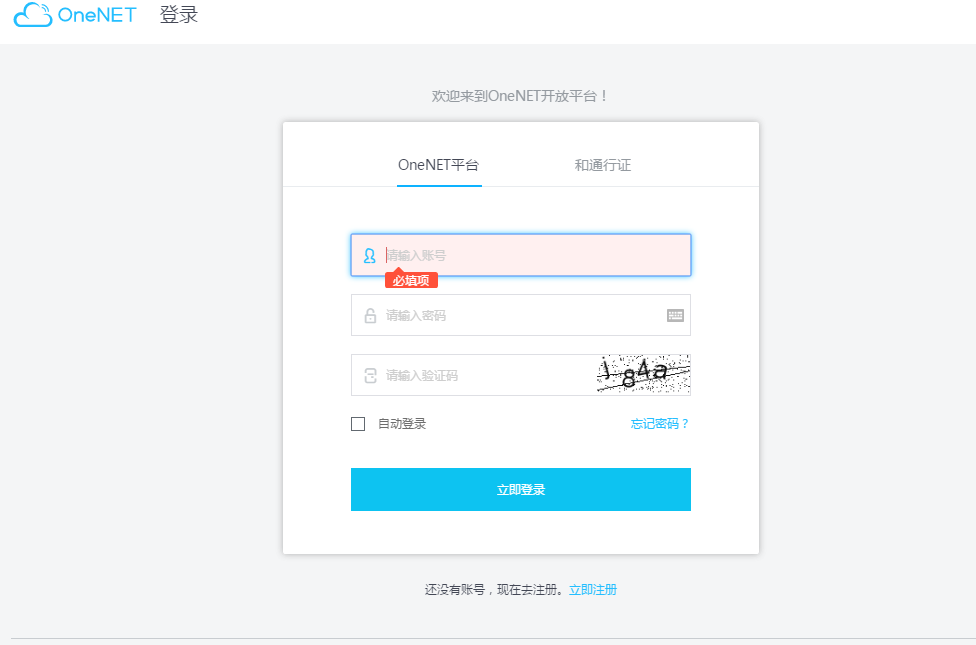
Task: Open the 忘记密码 forgot password link
Action: [659, 423]
